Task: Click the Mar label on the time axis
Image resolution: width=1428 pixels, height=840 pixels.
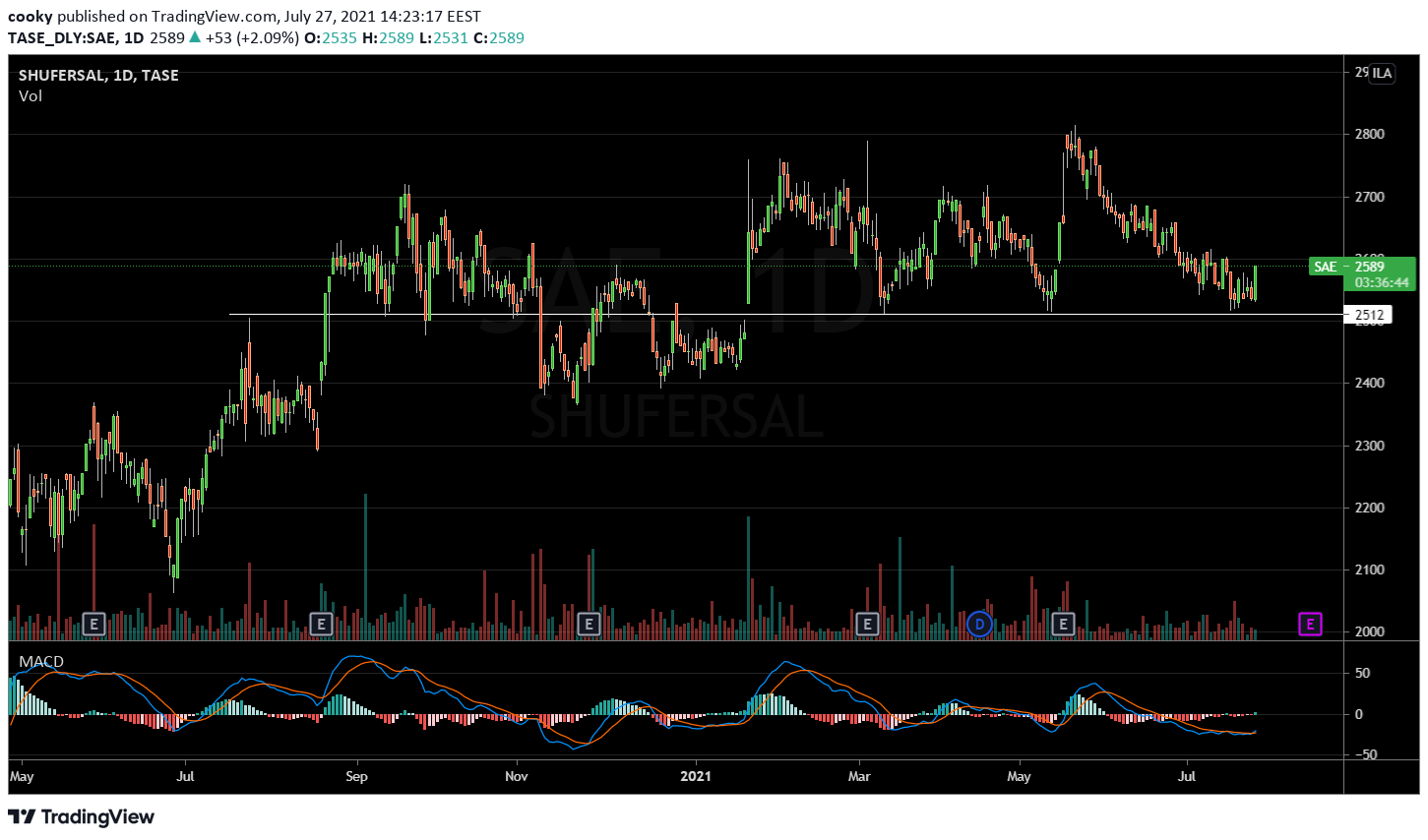Action: [x=859, y=777]
